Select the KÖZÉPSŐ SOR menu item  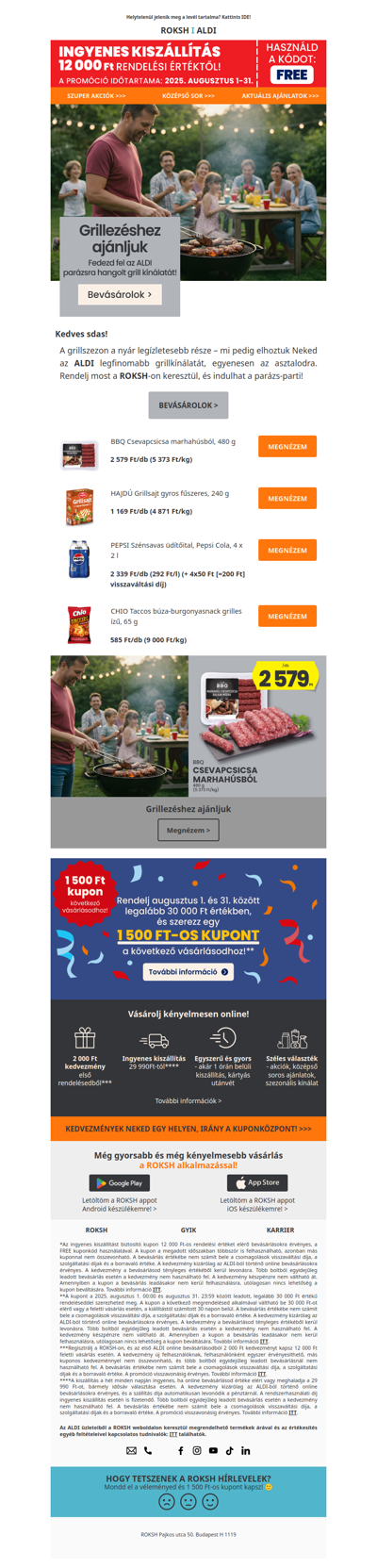188,96
